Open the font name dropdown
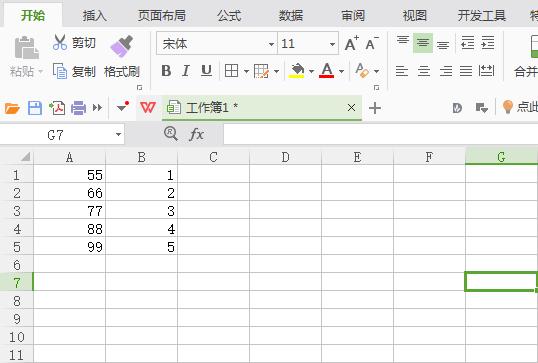 (271, 44)
